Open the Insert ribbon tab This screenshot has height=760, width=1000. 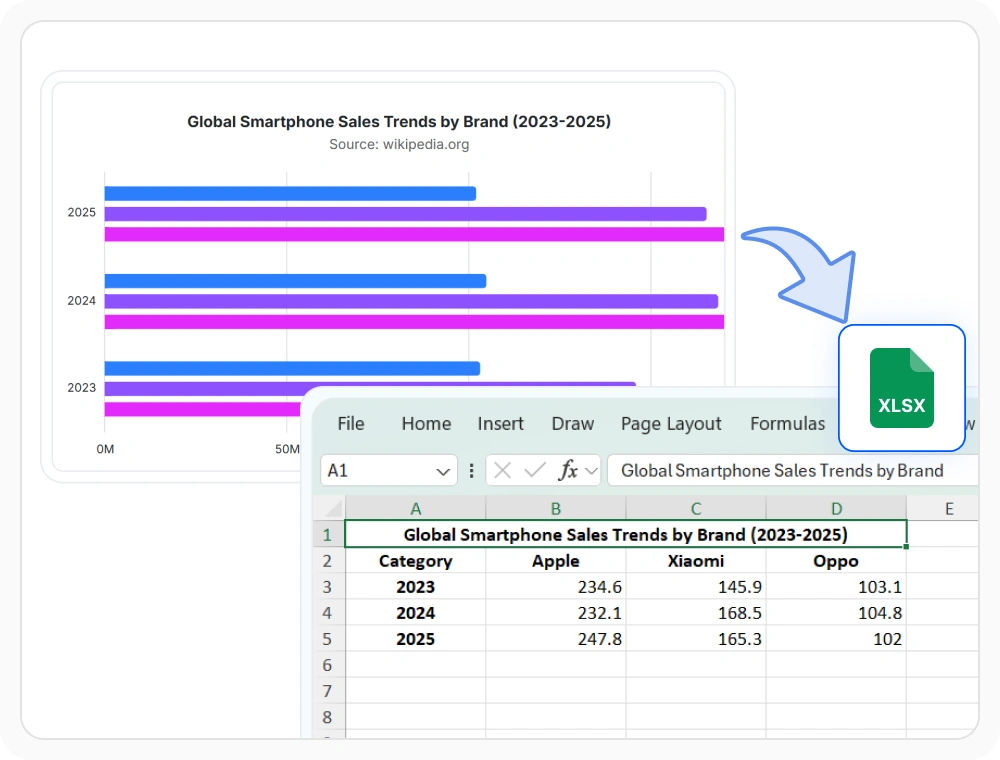[501, 423]
